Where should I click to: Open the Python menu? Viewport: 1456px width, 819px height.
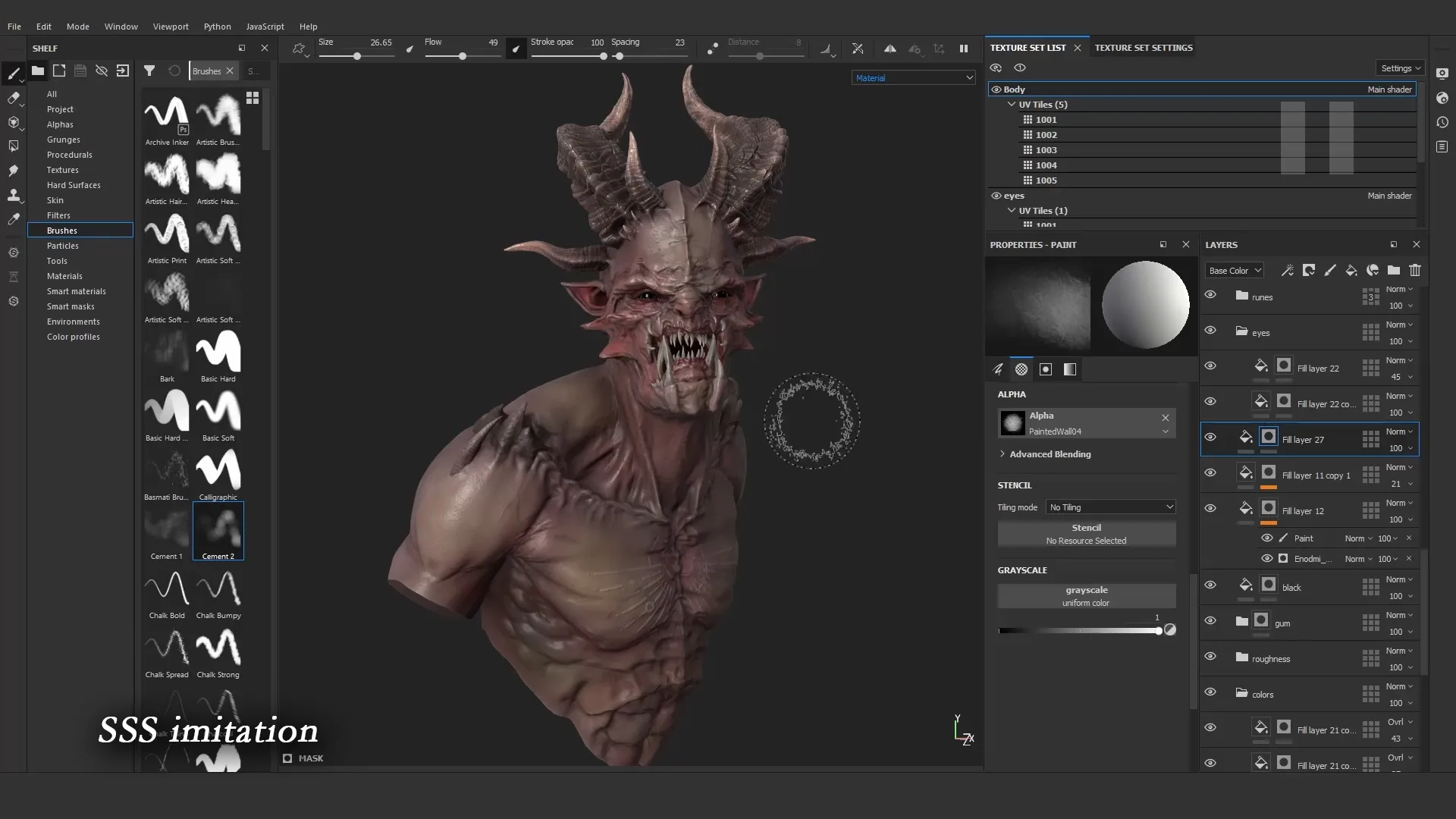pos(217,27)
